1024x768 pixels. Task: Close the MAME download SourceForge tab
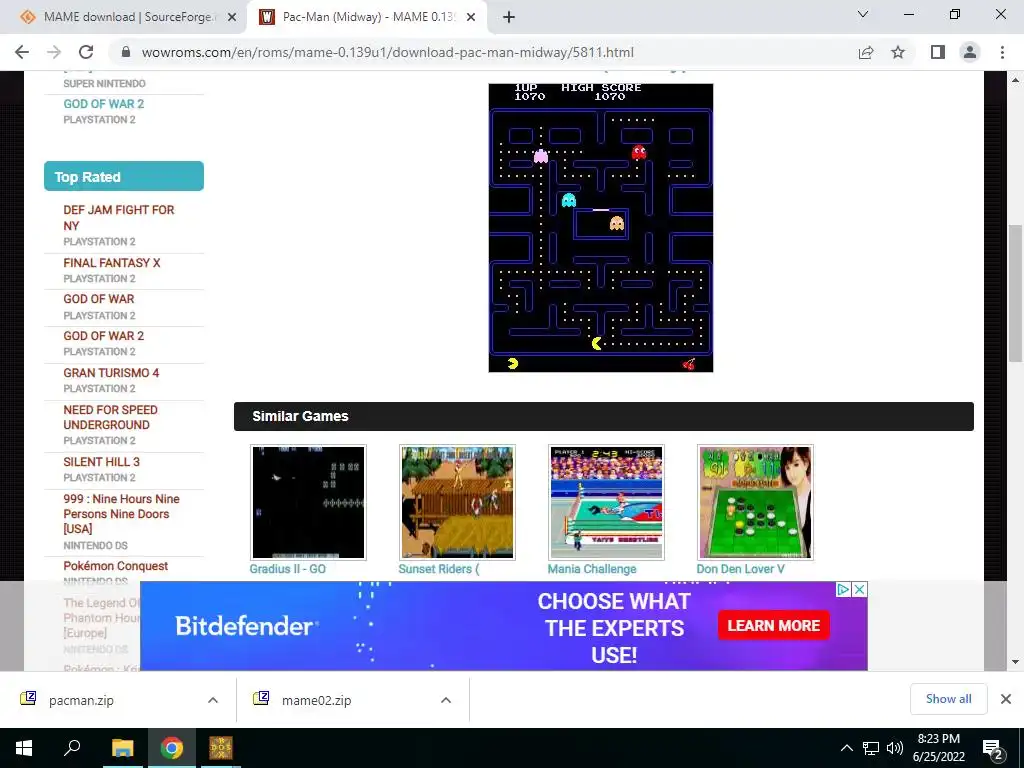[232, 18]
